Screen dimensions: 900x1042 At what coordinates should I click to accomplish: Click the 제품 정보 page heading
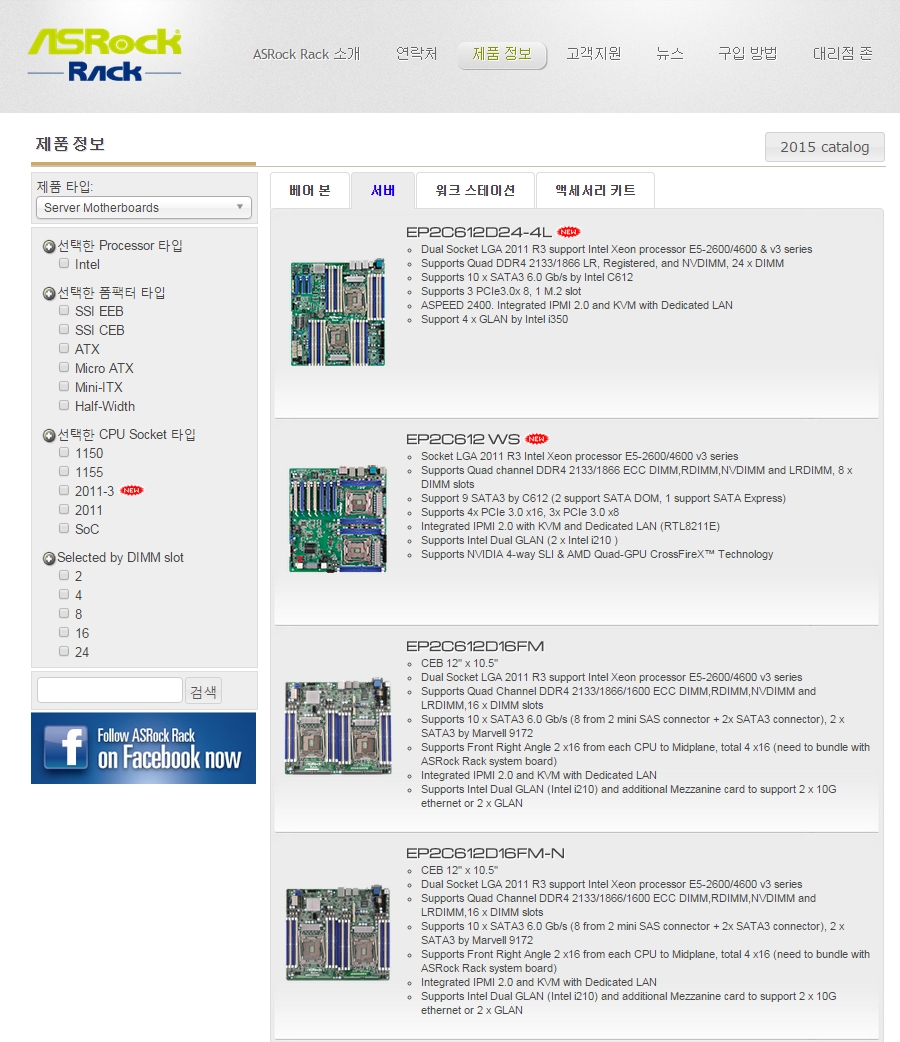[x=70, y=144]
